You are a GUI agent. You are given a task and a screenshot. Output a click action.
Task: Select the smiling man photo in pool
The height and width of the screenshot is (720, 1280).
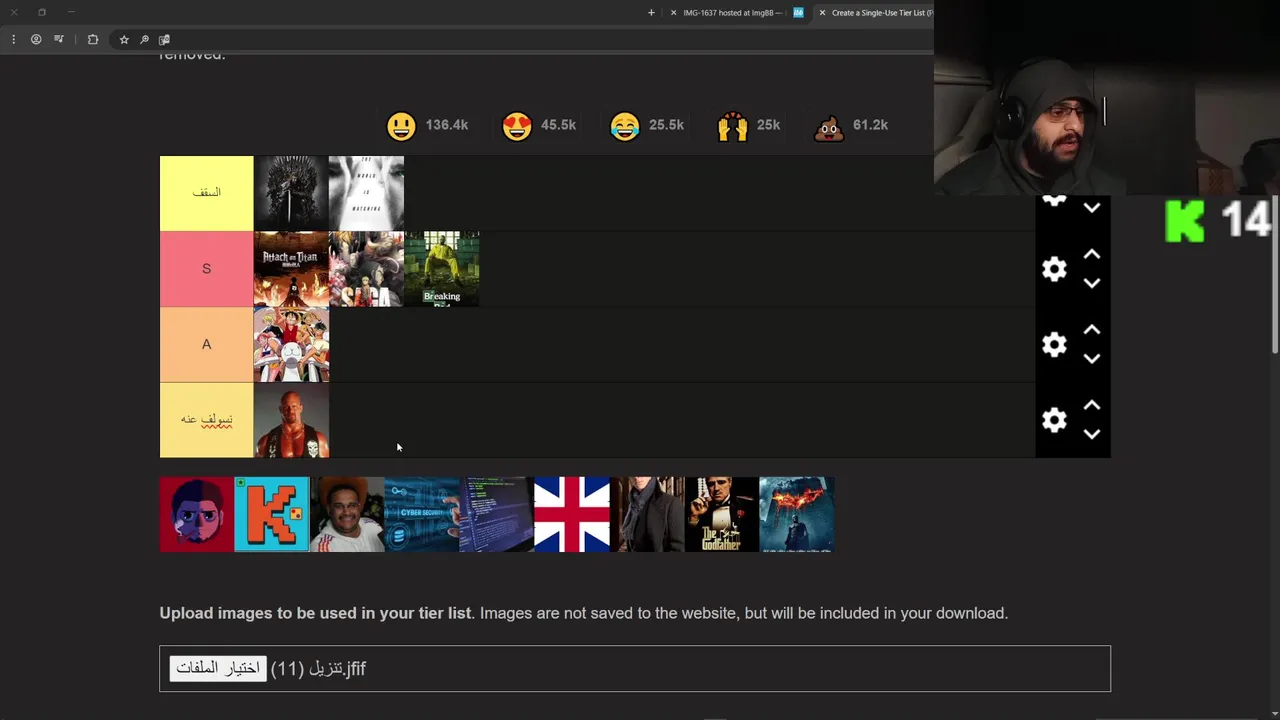coord(347,514)
